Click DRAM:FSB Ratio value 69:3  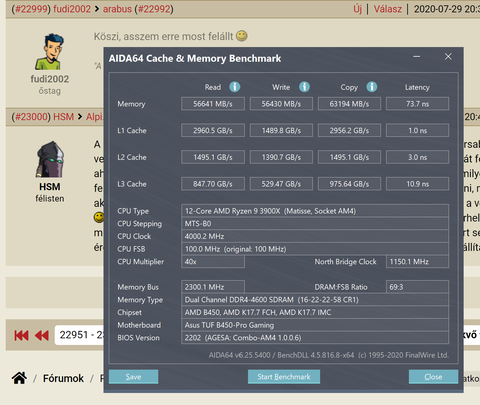(417, 287)
